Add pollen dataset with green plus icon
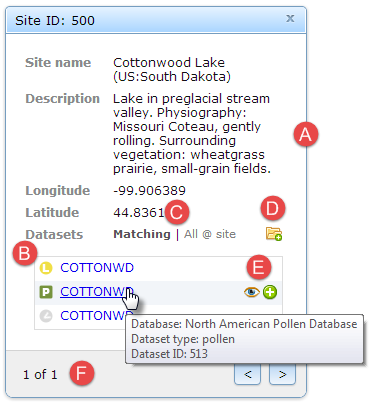The width and height of the screenshot is (370, 404). click(270, 292)
